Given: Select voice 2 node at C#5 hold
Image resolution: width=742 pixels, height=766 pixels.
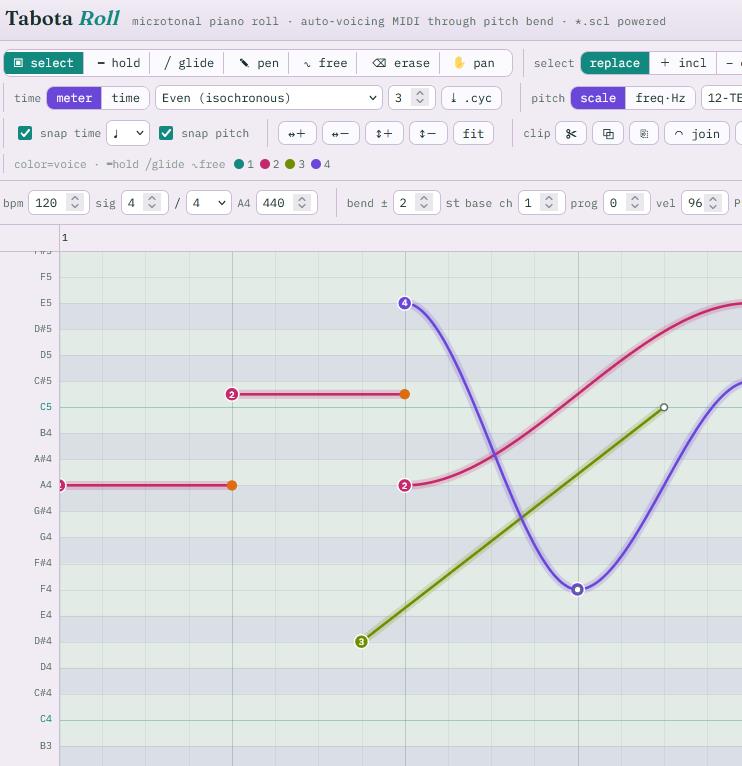Looking at the screenshot, I should (232, 394).
